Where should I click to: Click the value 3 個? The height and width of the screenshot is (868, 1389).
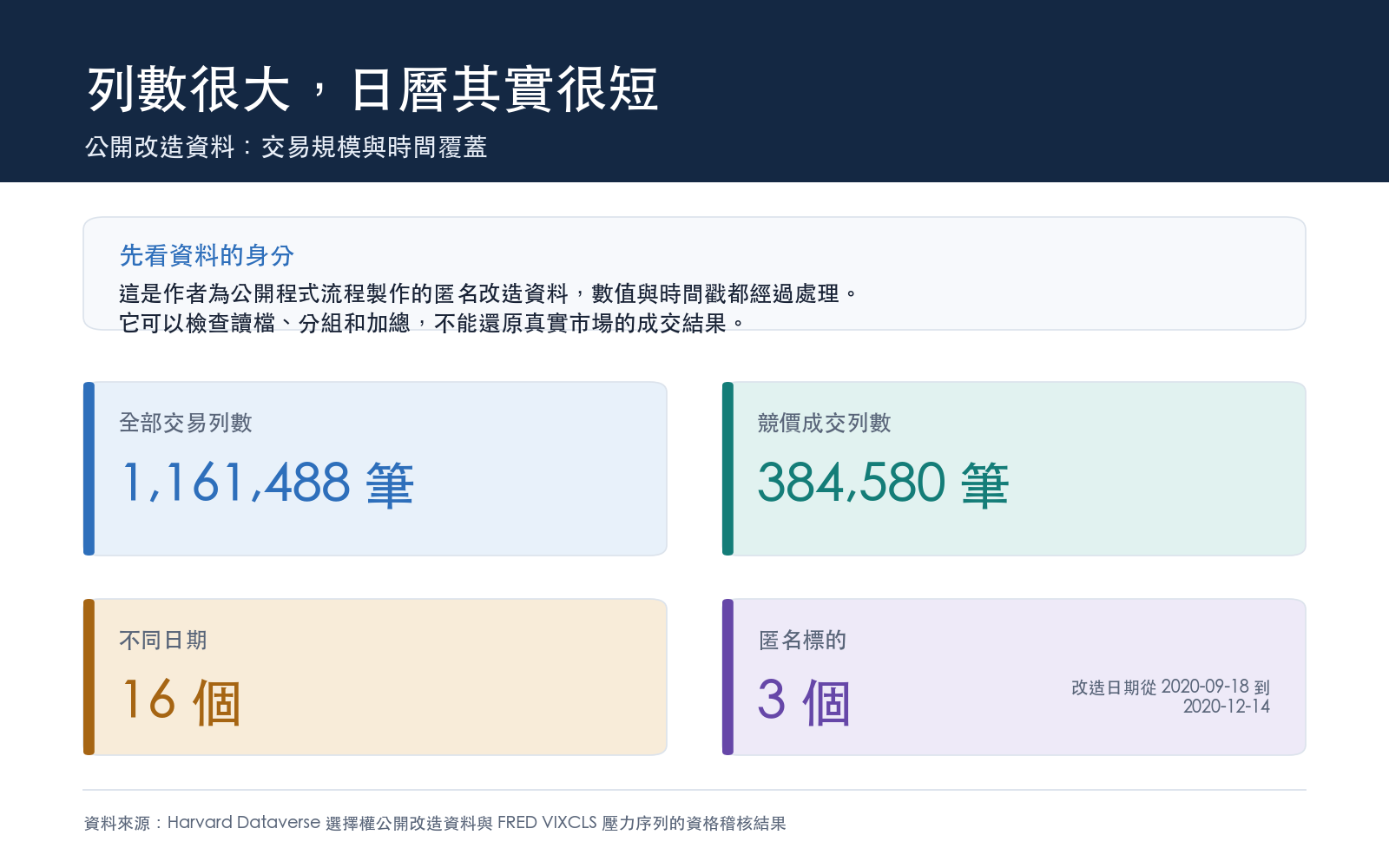[x=804, y=701]
